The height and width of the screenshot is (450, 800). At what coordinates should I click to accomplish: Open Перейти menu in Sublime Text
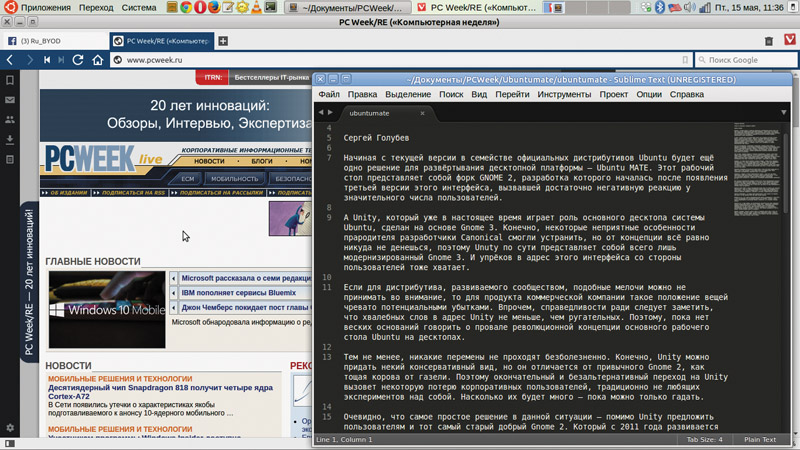[512, 94]
